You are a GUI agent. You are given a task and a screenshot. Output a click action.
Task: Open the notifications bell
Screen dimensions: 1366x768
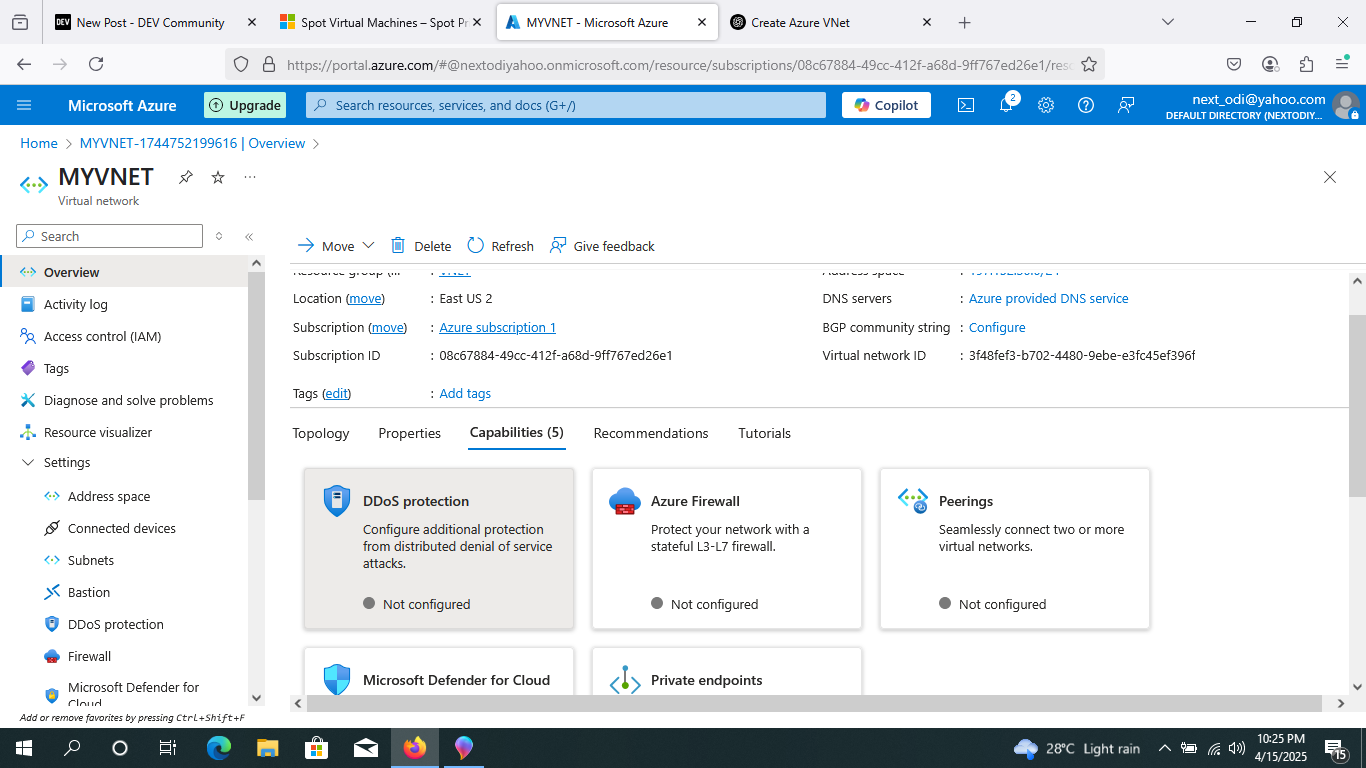click(x=1007, y=105)
